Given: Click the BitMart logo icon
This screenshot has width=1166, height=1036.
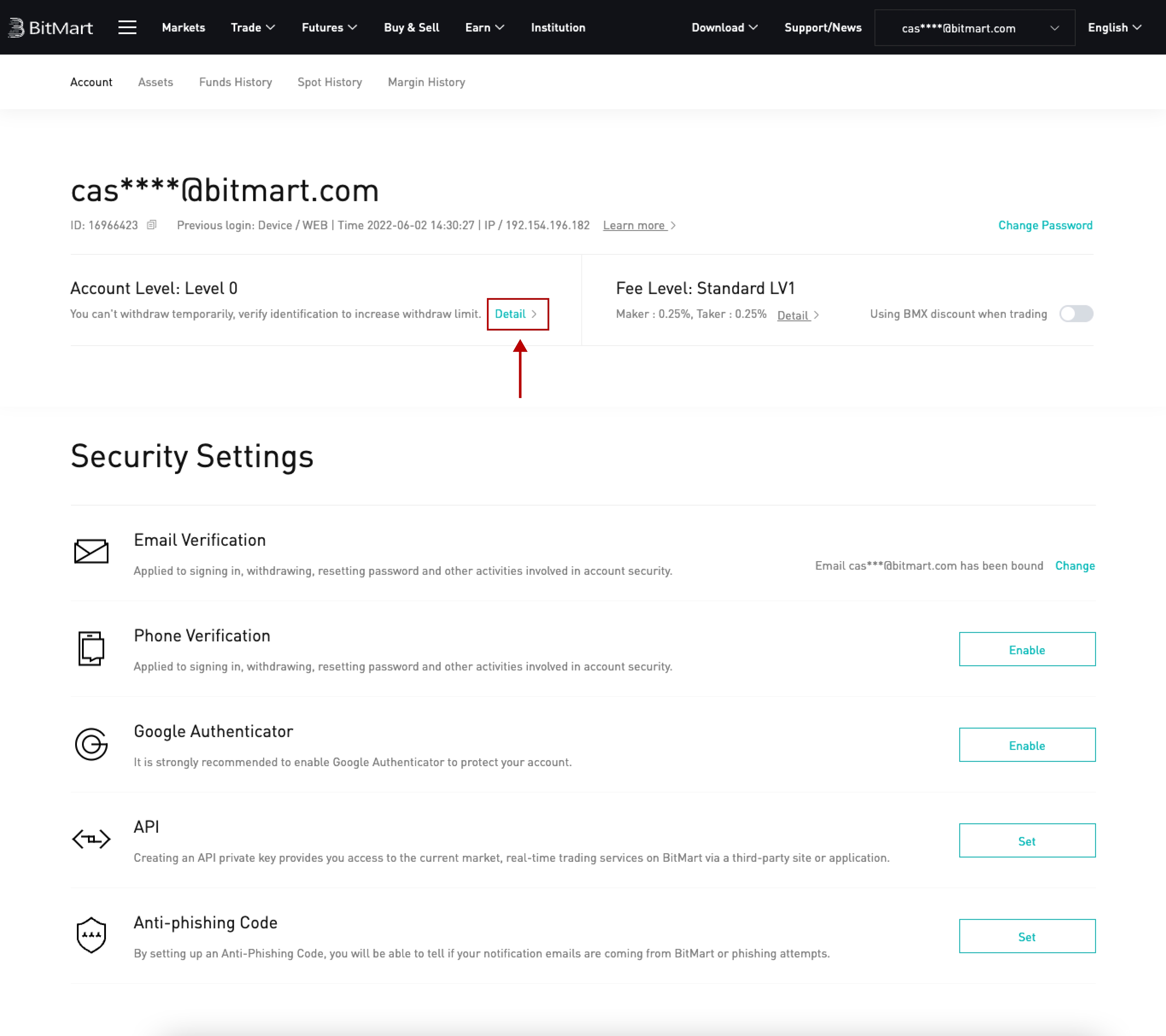Looking at the screenshot, I should pyautogui.click(x=17, y=27).
